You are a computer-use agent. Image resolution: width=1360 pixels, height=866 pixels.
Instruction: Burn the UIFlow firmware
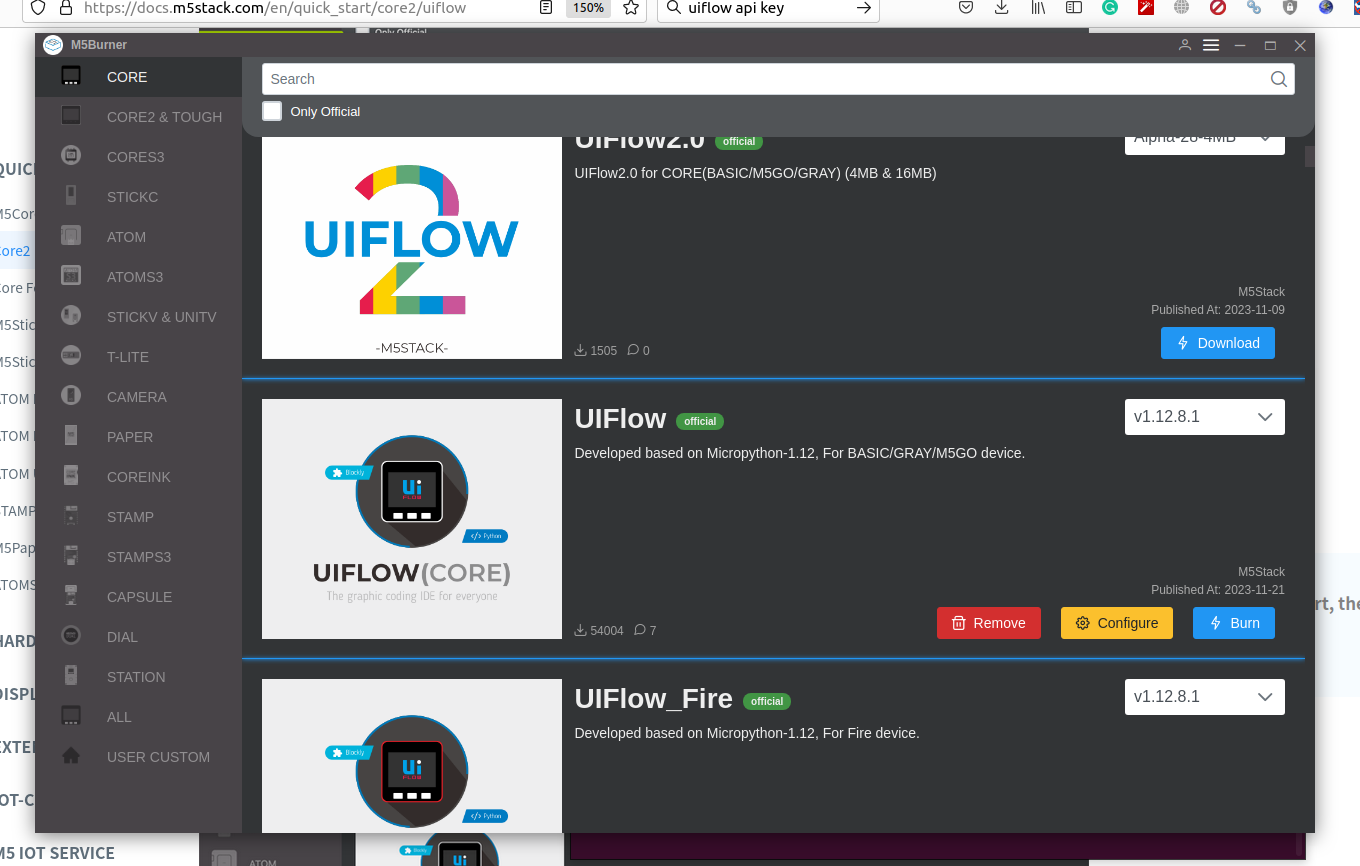(x=1234, y=623)
